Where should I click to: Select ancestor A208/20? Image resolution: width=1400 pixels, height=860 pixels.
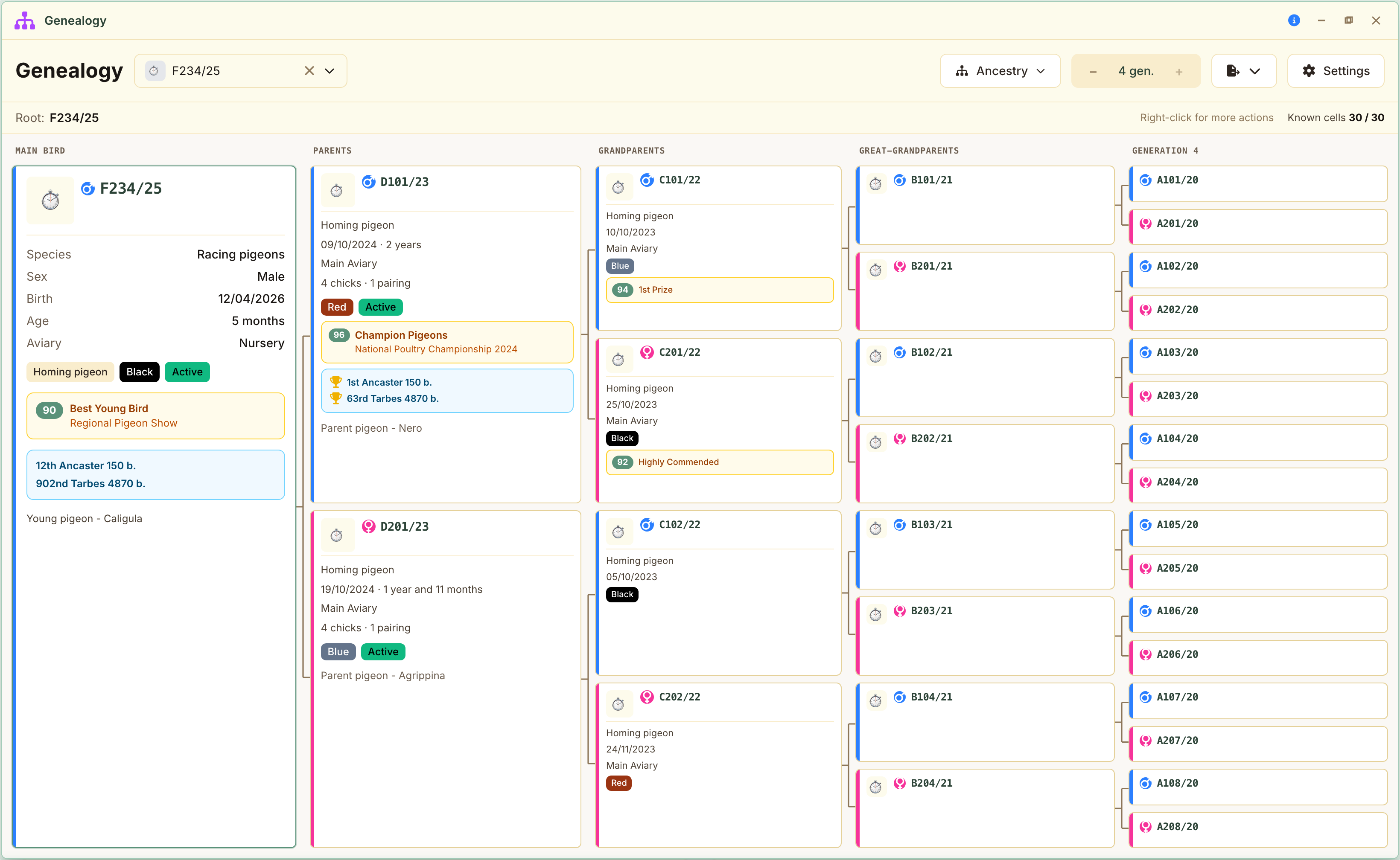(1258, 830)
